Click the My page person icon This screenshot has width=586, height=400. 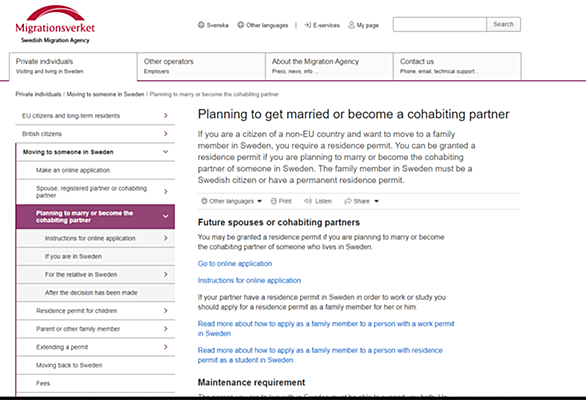point(351,25)
